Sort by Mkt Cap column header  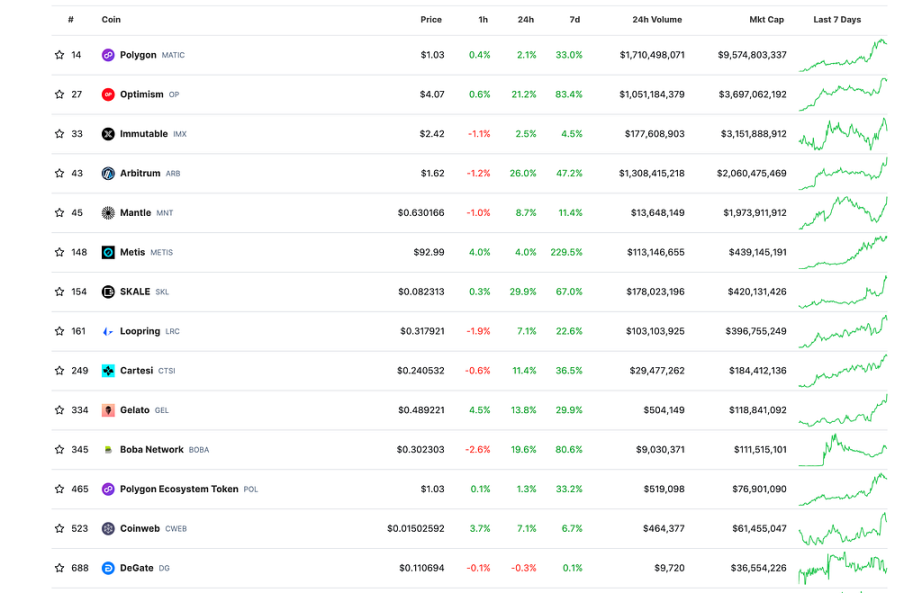pyautogui.click(x=767, y=19)
